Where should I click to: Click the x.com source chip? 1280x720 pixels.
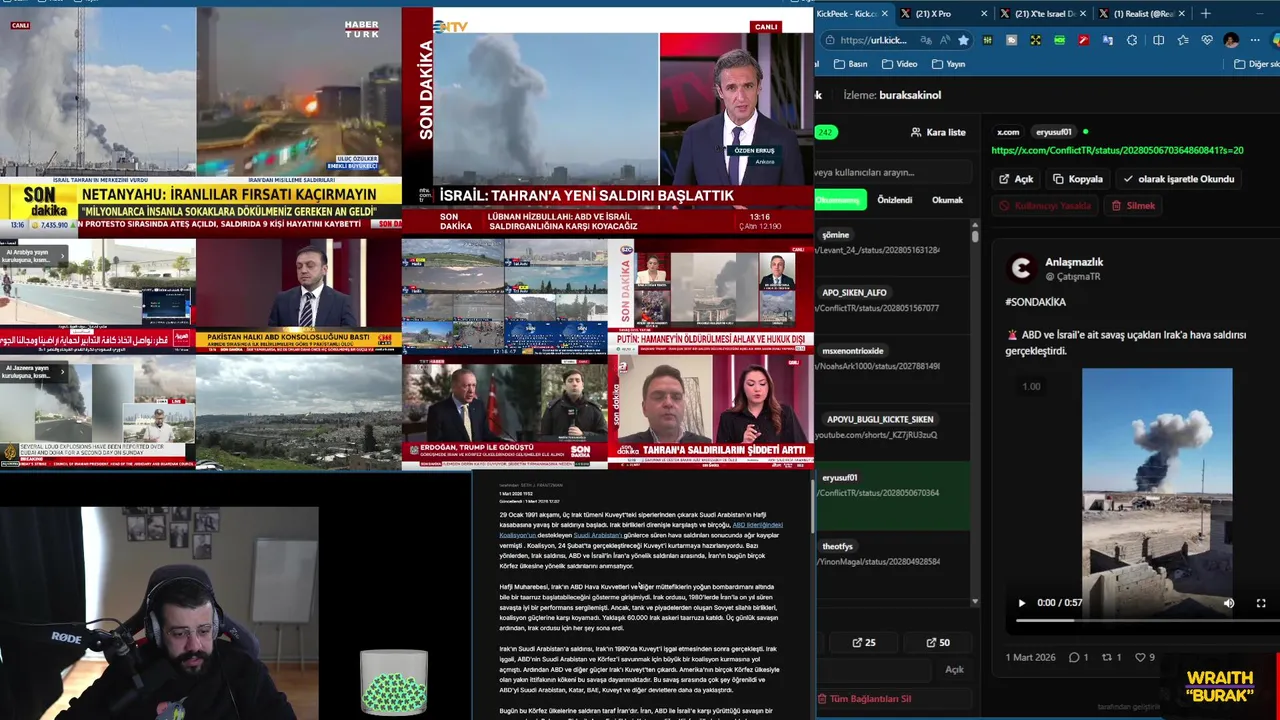pyautogui.click(x=1008, y=132)
